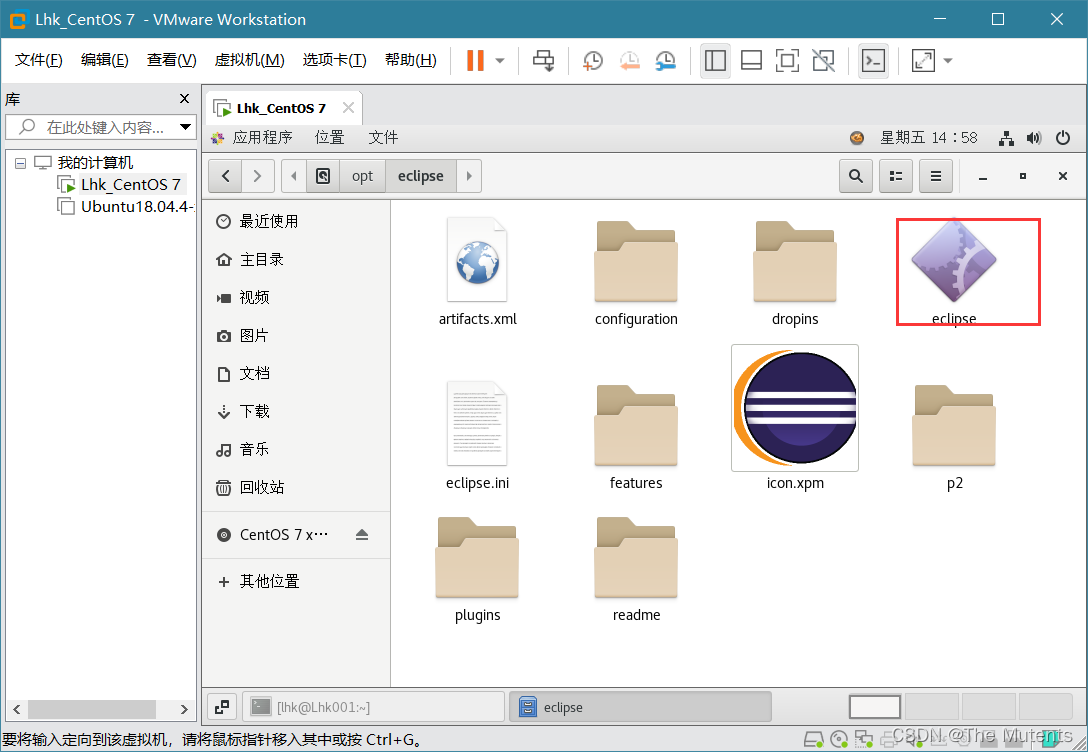This screenshot has height=752, width=1088.
Task: Click the eclipse path segment
Action: point(420,176)
